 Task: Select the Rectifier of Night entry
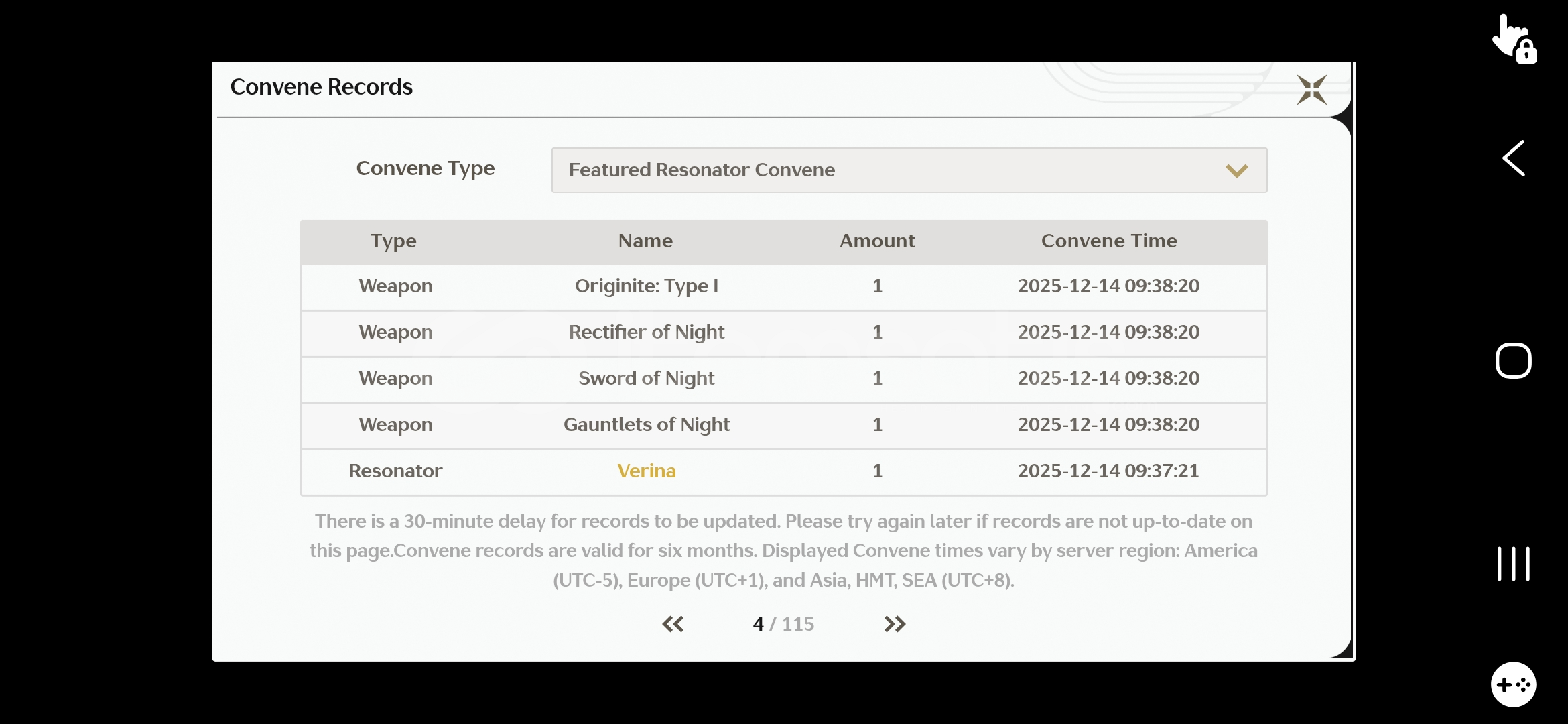[x=646, y=333]
